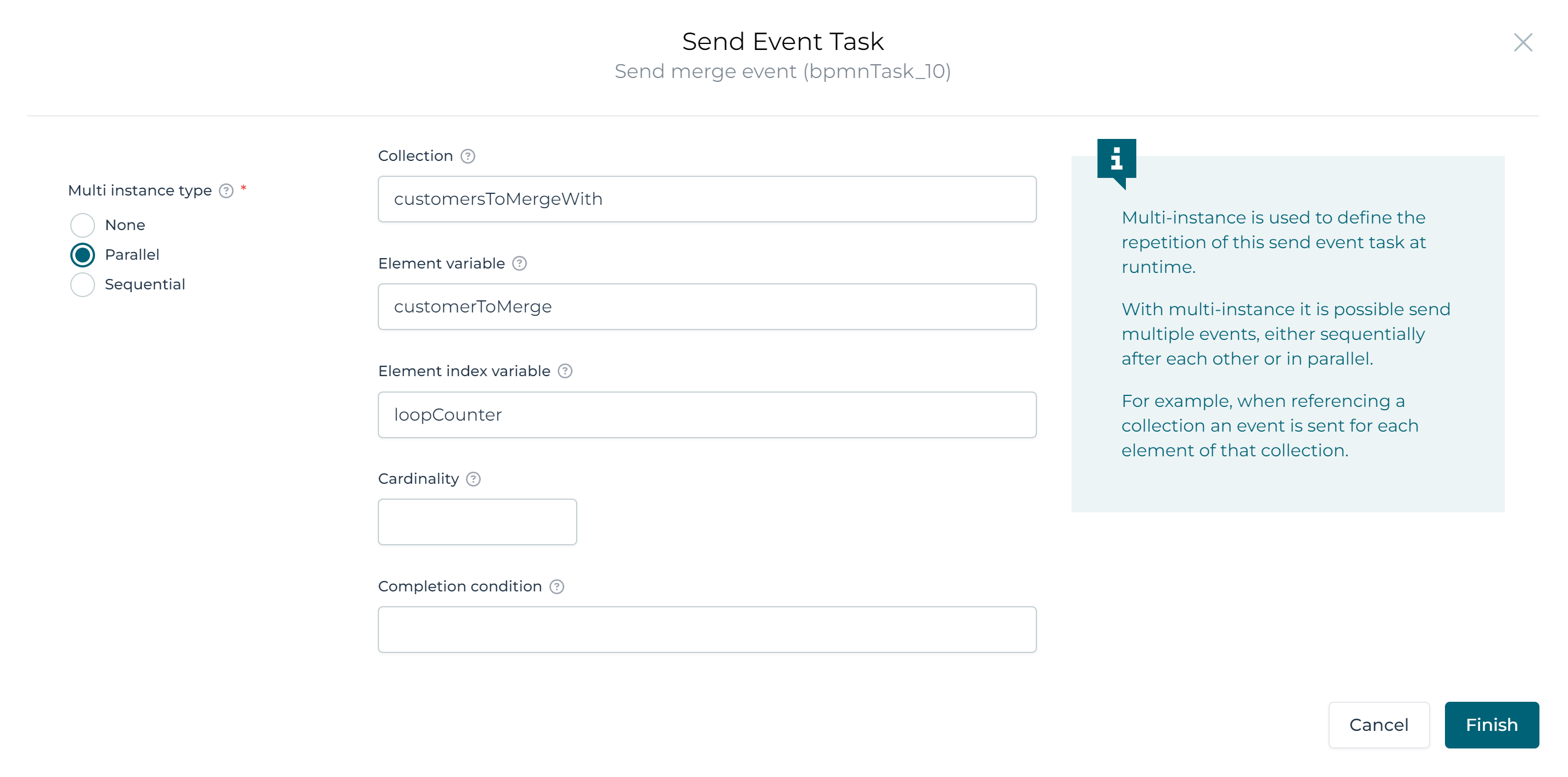Click the None option label text
This screenshot has height=777, width=1568.
(125, 225)
